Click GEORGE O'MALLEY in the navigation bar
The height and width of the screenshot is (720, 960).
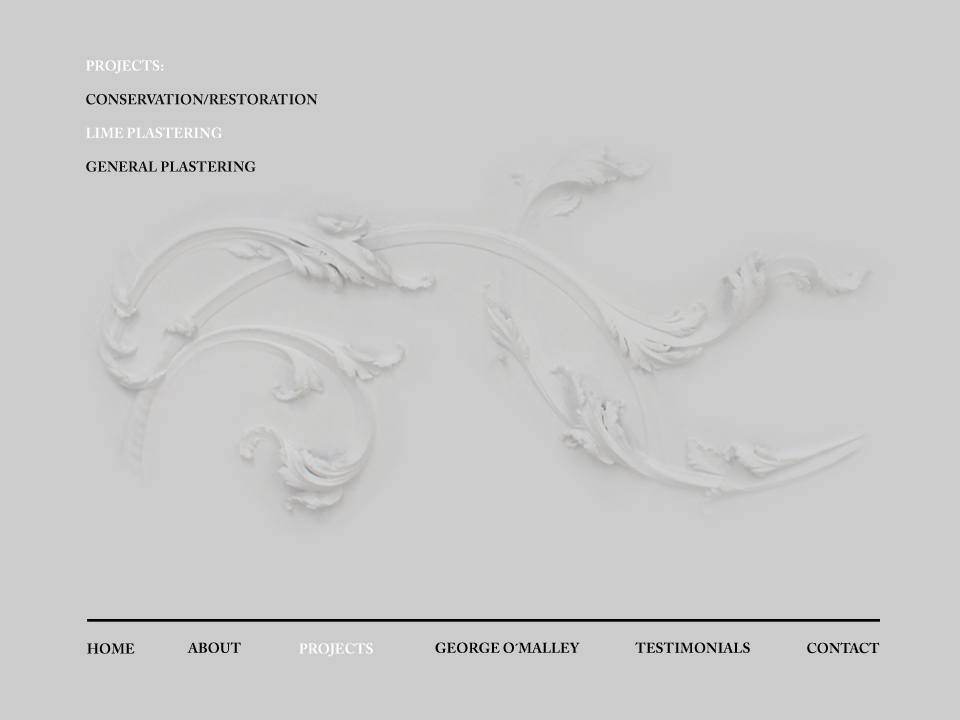[x=506, y=648]
